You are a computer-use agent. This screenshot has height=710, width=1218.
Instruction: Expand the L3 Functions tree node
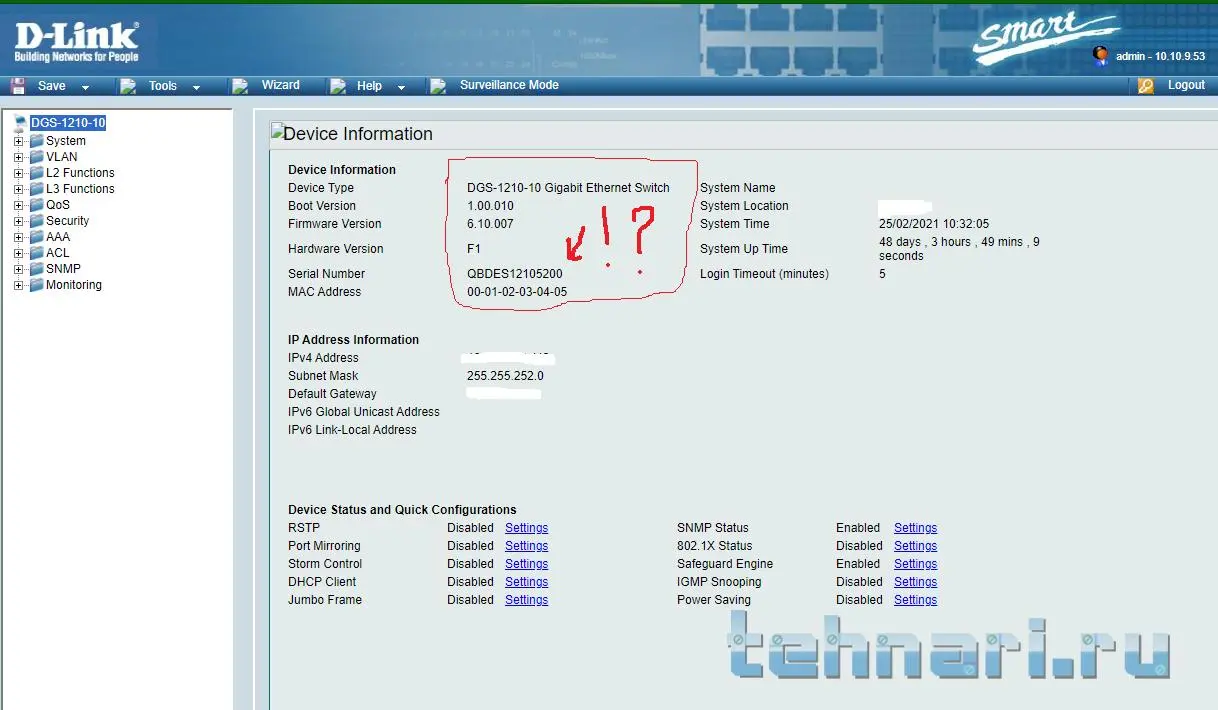tap(19, 189)
